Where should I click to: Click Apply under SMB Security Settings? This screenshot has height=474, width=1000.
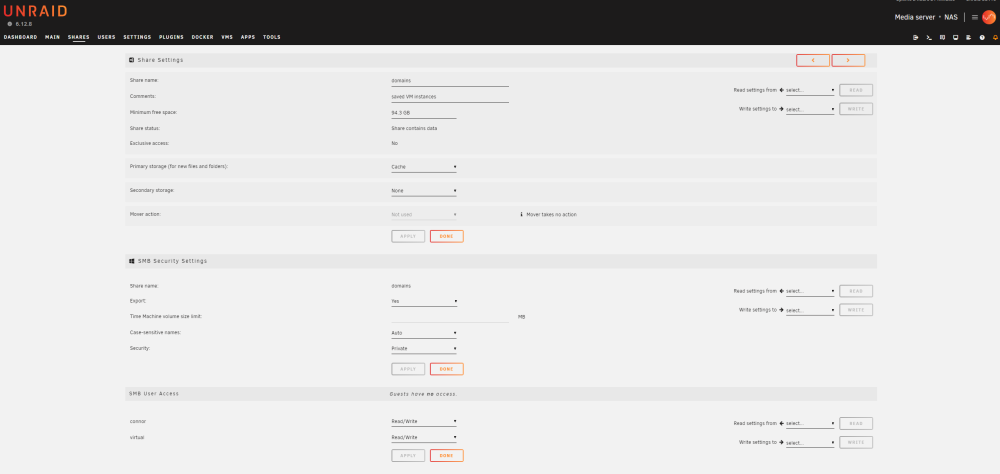(408, 369)
